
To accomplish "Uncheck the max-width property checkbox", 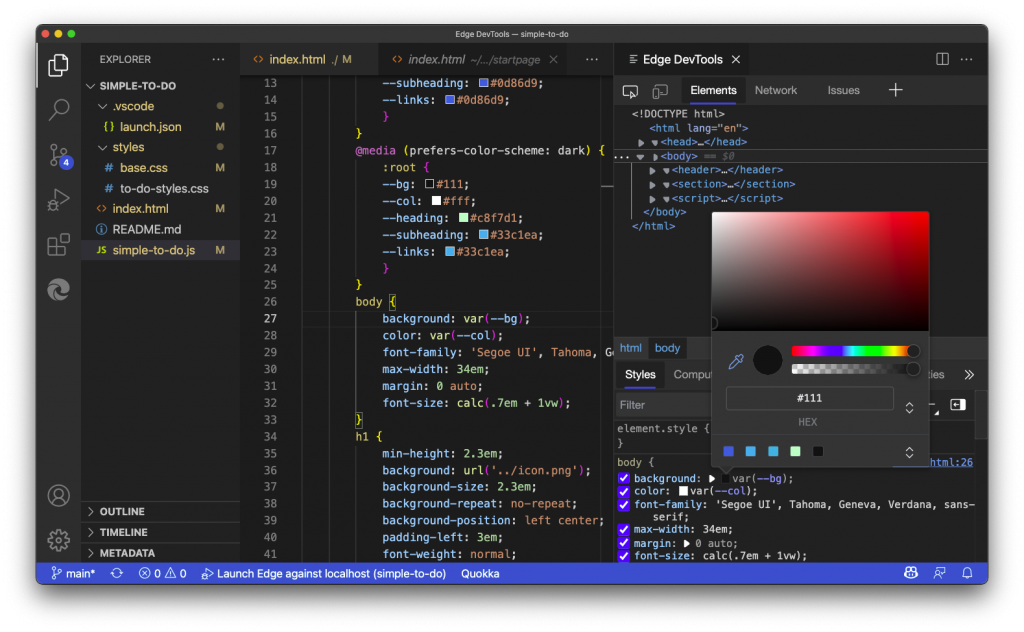I will (x=624, y=529).
